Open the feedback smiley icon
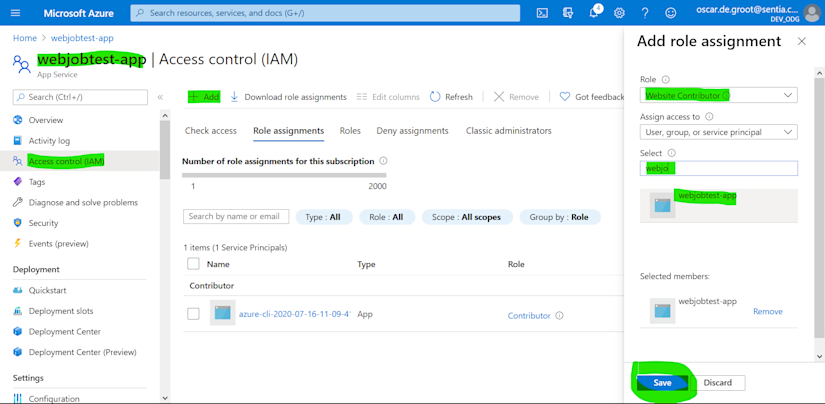825x404 pixels. point(670,13)
